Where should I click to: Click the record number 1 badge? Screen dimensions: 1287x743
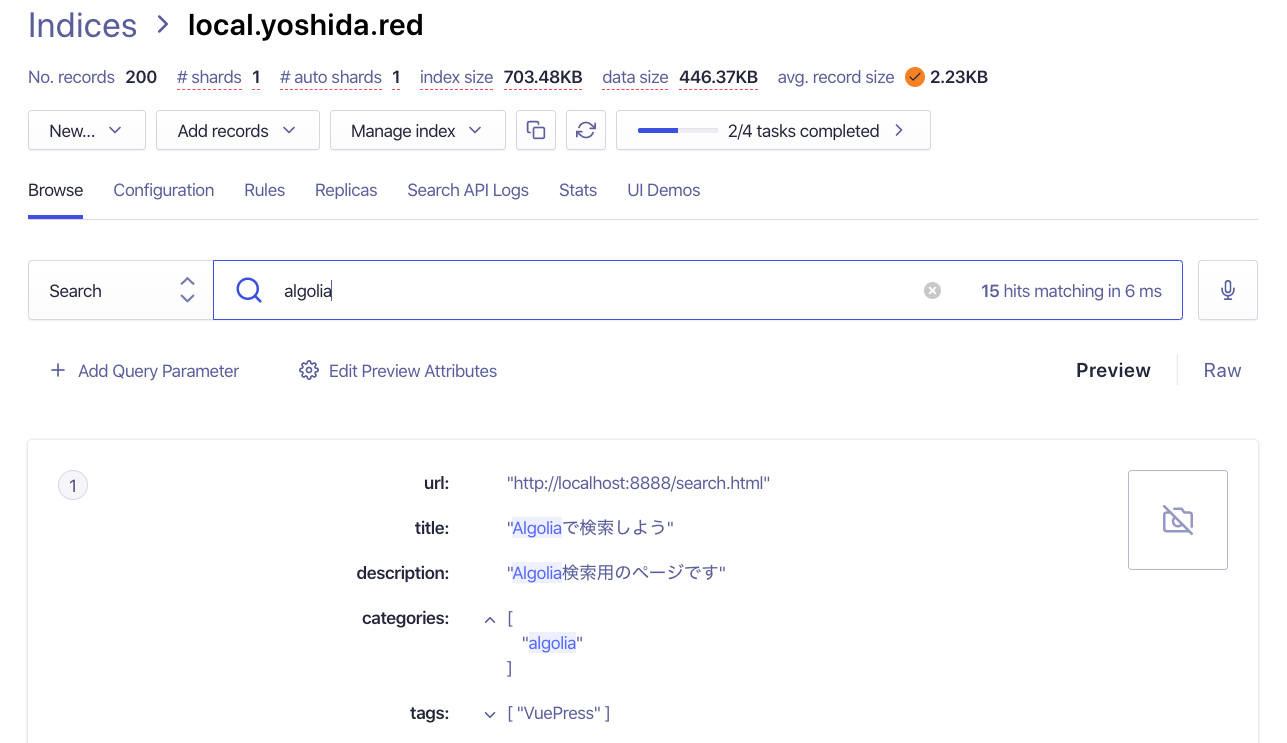73,486
